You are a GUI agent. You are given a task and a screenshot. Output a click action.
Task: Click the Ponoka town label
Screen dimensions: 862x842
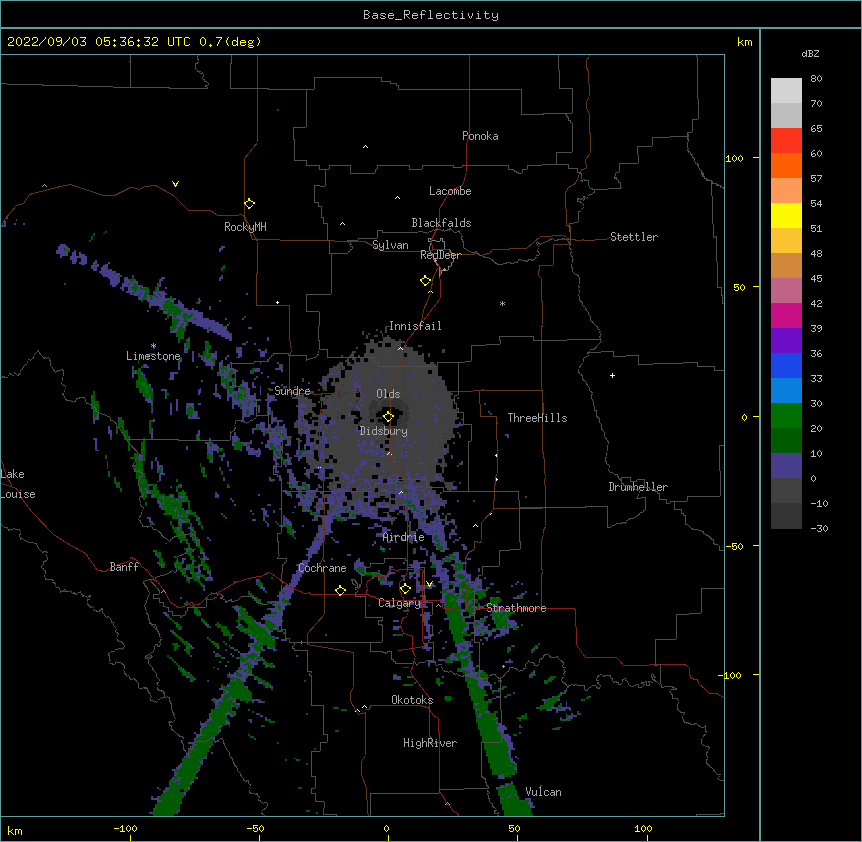point(480,136)
